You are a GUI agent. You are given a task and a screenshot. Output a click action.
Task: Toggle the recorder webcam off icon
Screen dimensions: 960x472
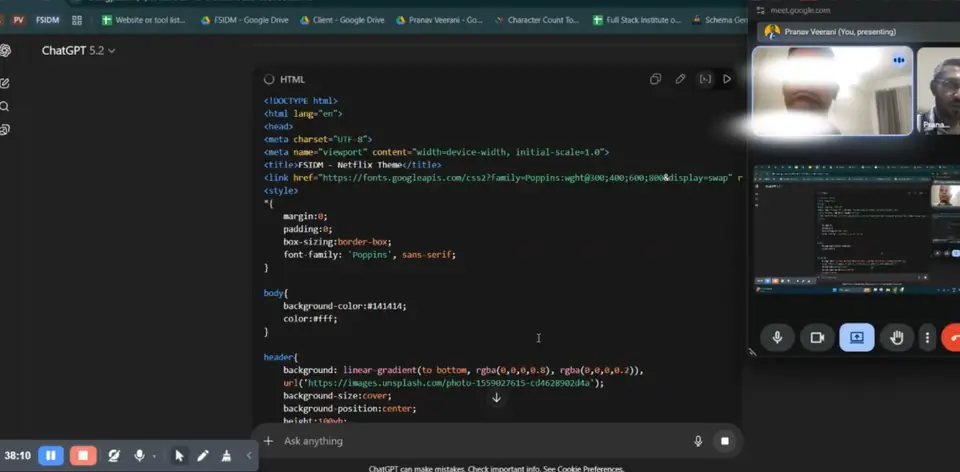114,455
